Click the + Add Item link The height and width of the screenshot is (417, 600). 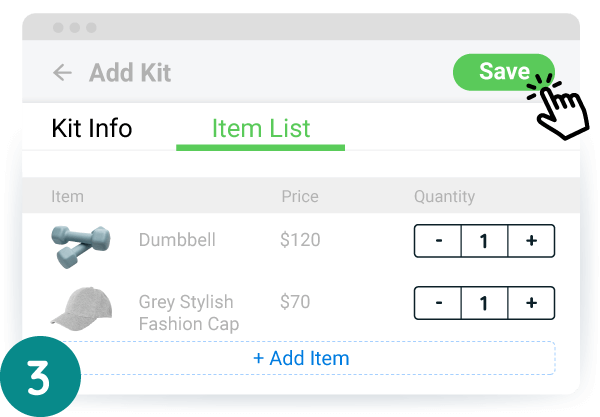[301, 358]
